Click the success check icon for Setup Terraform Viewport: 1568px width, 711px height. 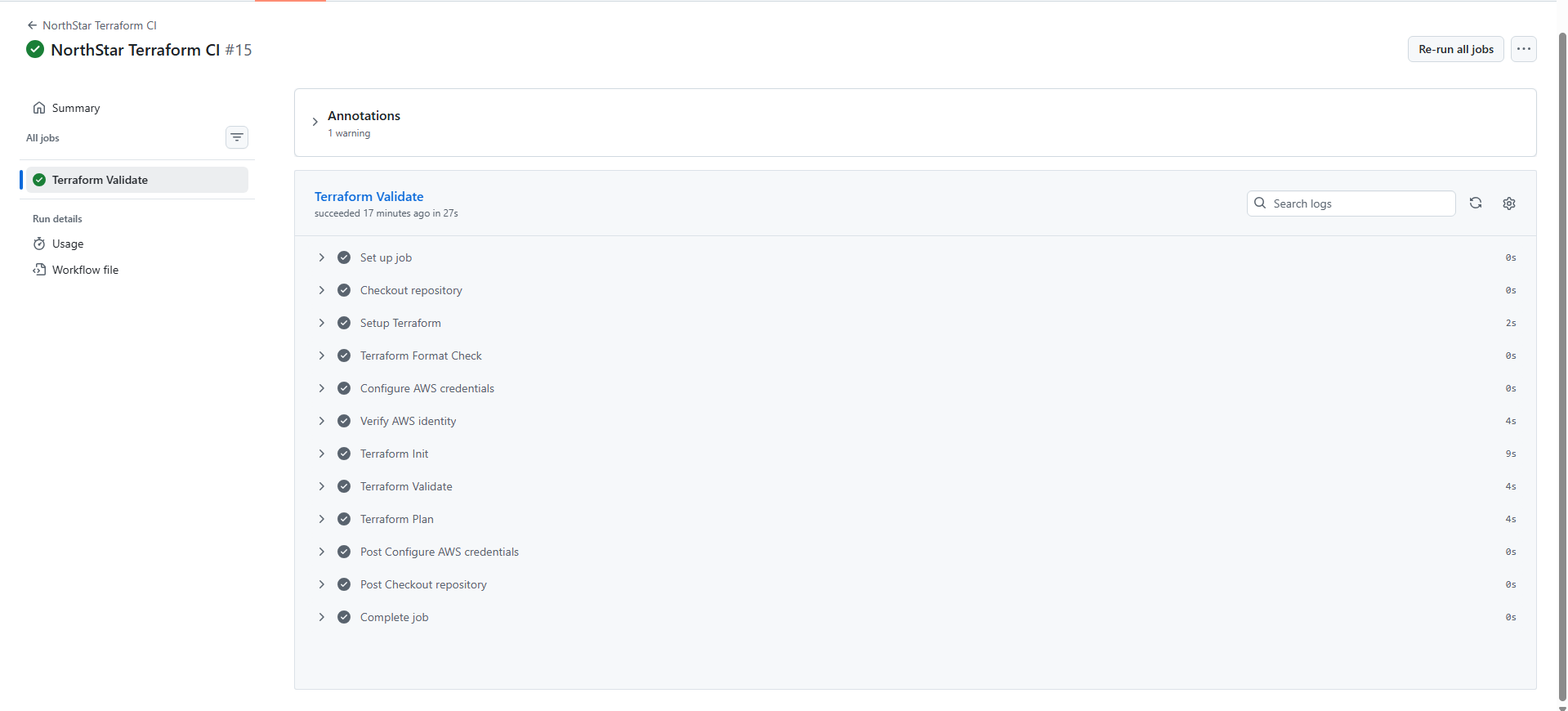tap(344, 323)
